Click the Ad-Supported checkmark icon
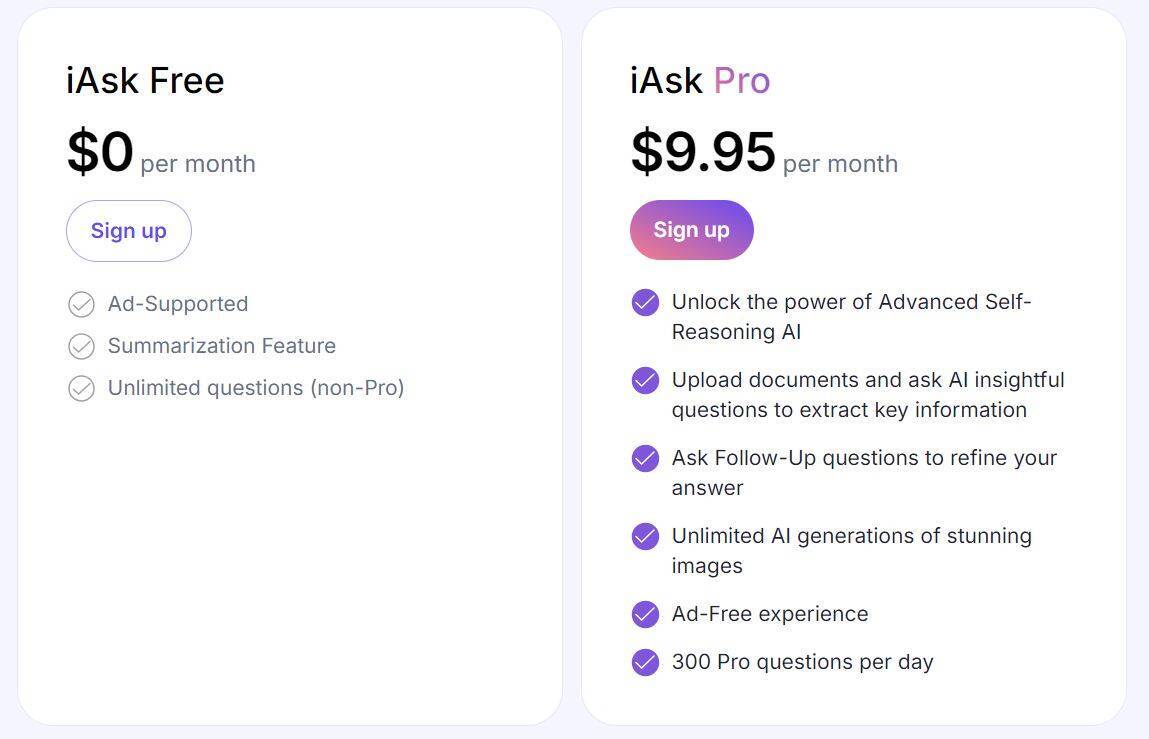 pyautogui.click(x=81, y=304)
